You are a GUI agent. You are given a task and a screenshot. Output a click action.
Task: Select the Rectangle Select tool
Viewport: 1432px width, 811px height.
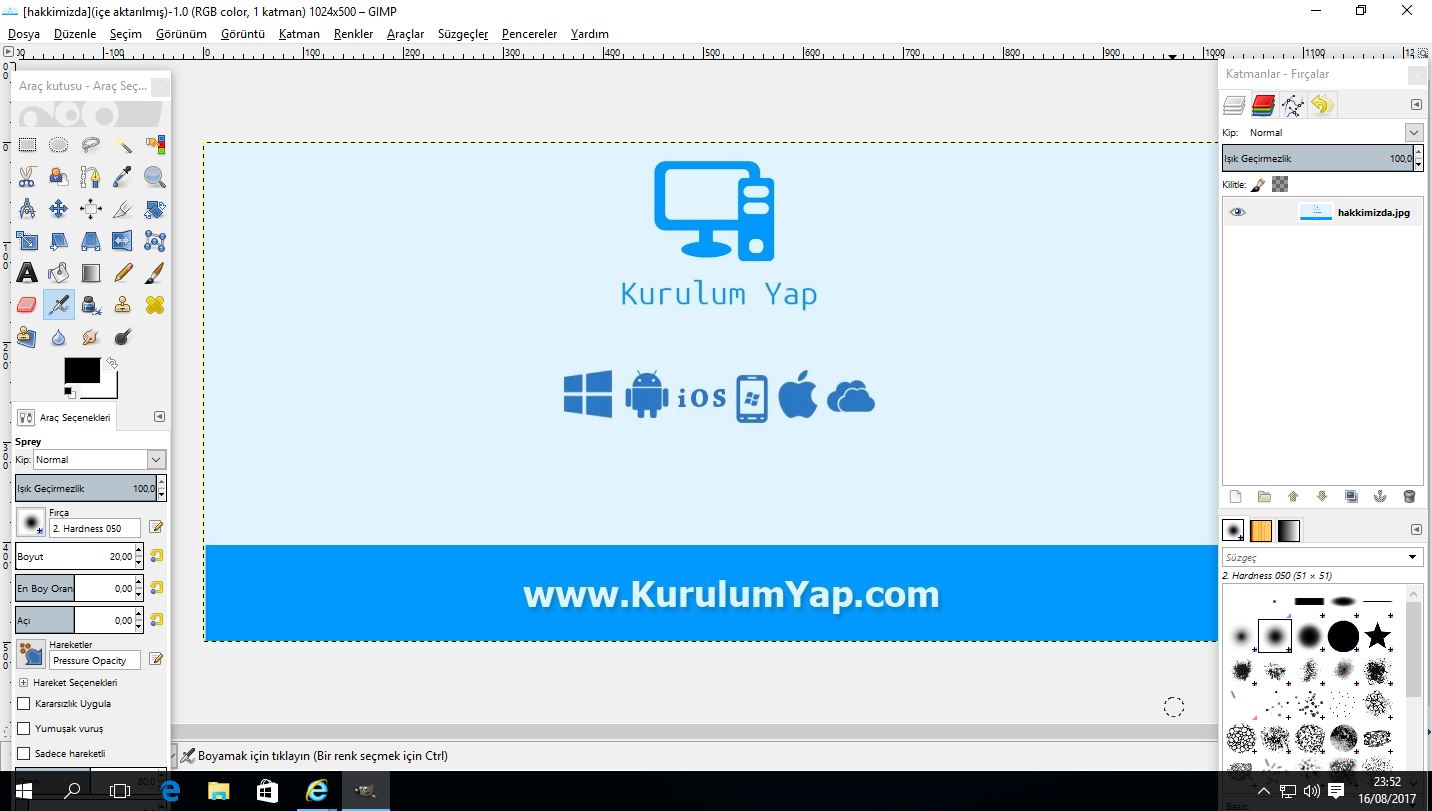click(27, 145)
